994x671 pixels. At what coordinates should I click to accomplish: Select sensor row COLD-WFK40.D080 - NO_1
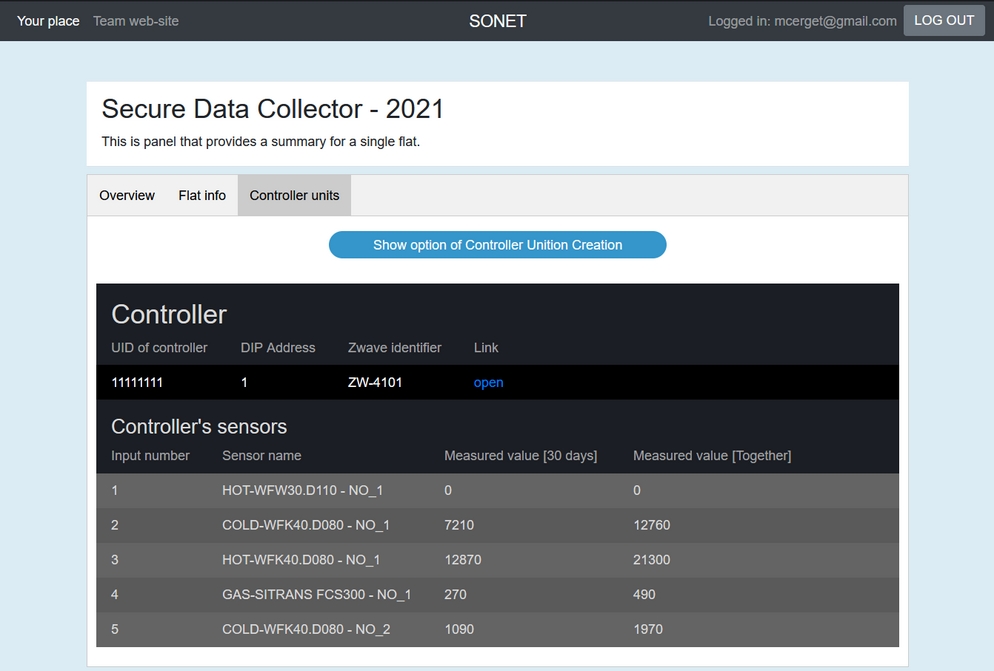point(305,526)
